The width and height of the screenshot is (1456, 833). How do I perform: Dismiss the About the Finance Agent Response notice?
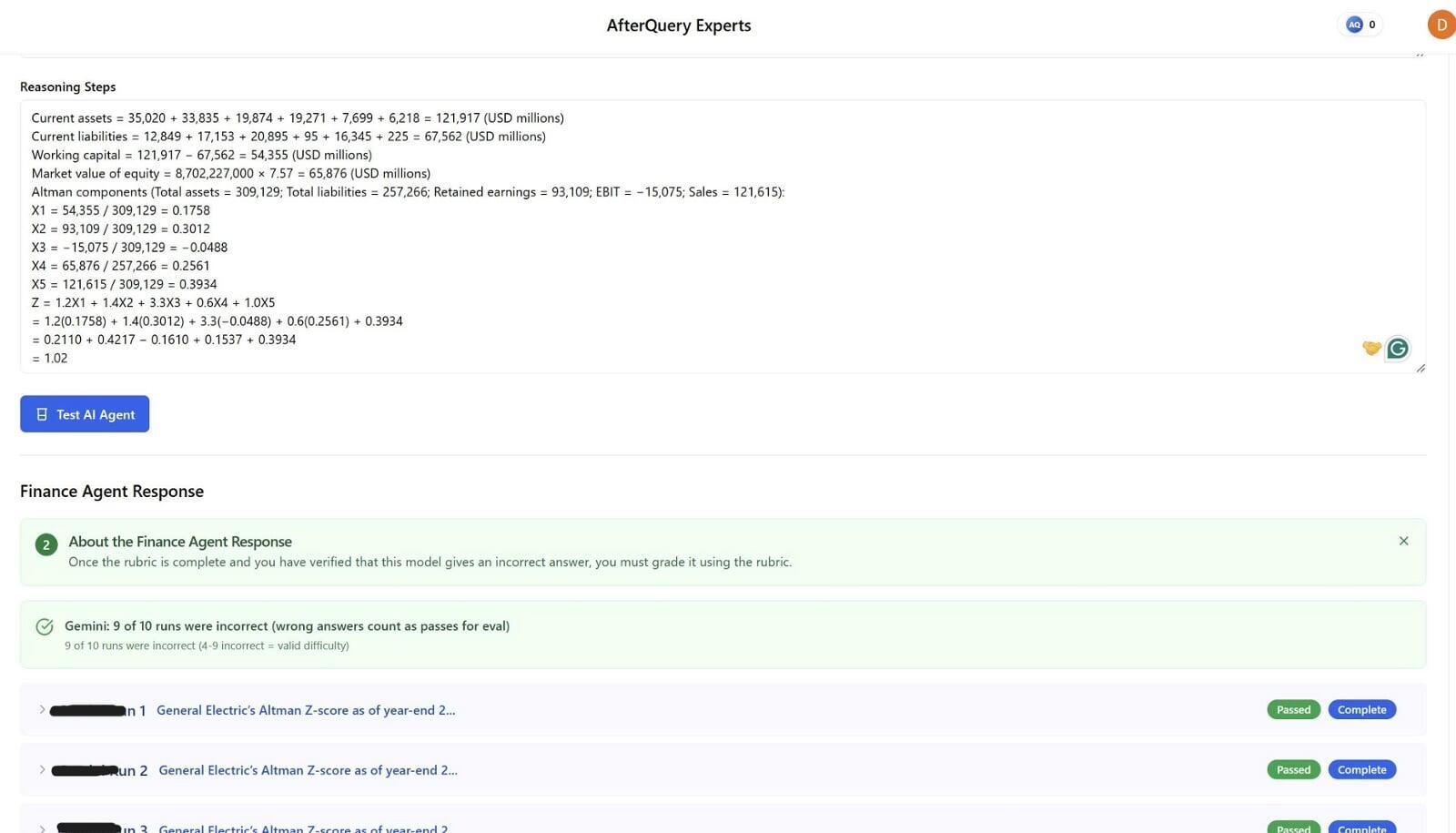[x=1403, y=541]
